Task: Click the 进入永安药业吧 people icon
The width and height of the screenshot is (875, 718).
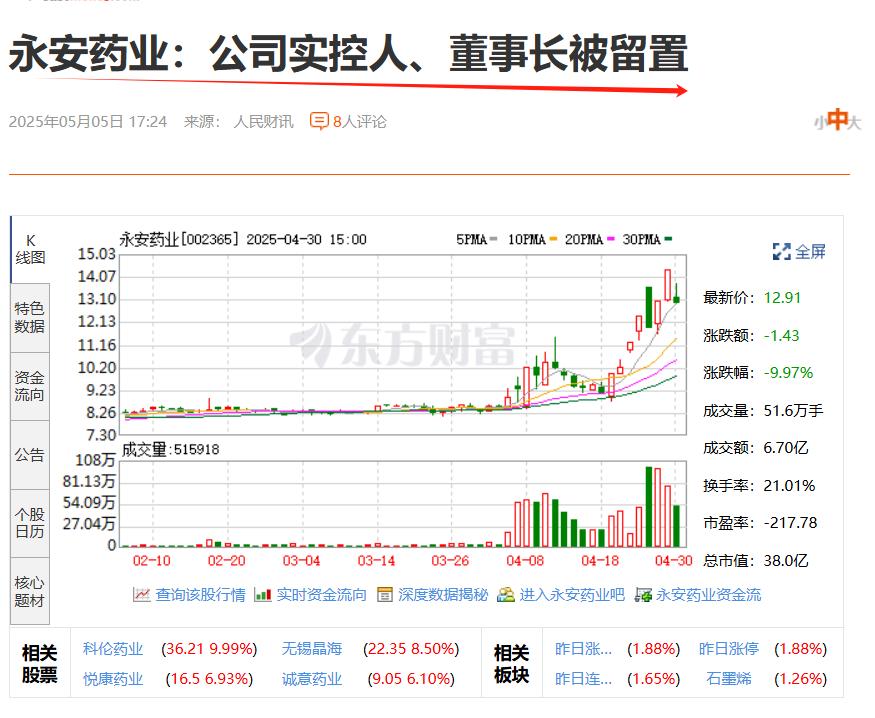Action: (x=506, y=595)
